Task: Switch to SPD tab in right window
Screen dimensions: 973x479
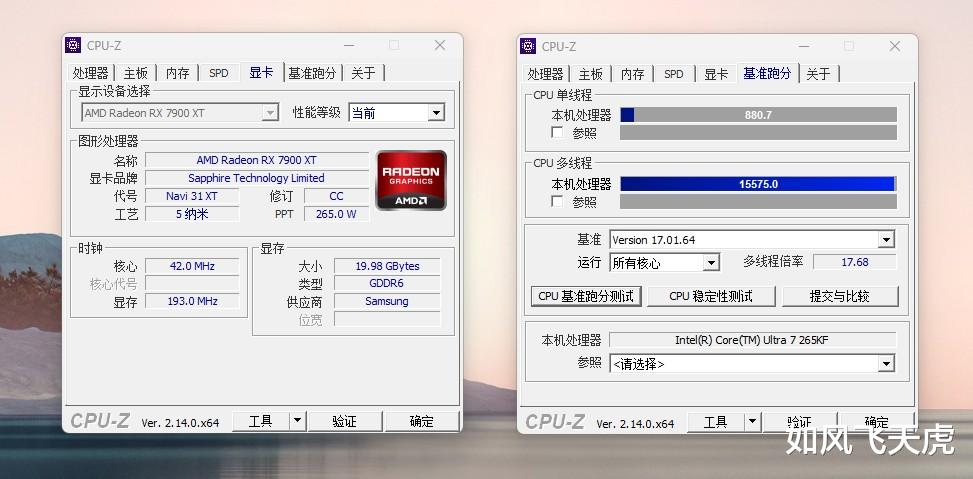Action: [673, 74]
